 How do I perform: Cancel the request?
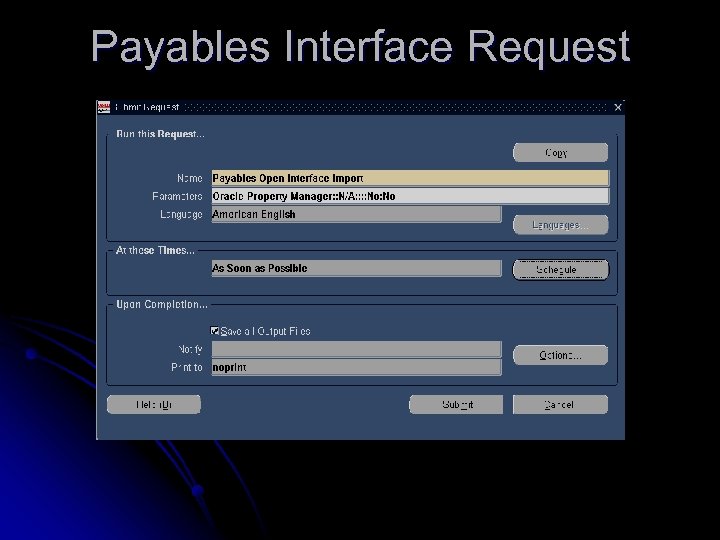point(560,405)
